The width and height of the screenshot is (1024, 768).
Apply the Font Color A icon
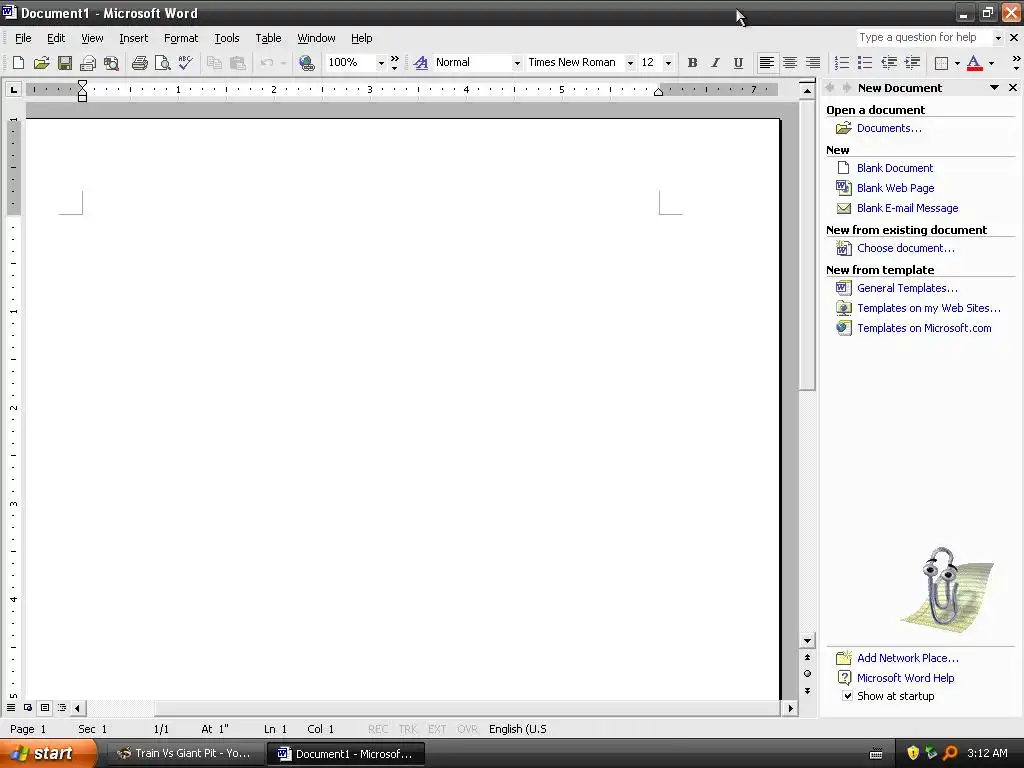pyautogui.click(x=974, y=63)
